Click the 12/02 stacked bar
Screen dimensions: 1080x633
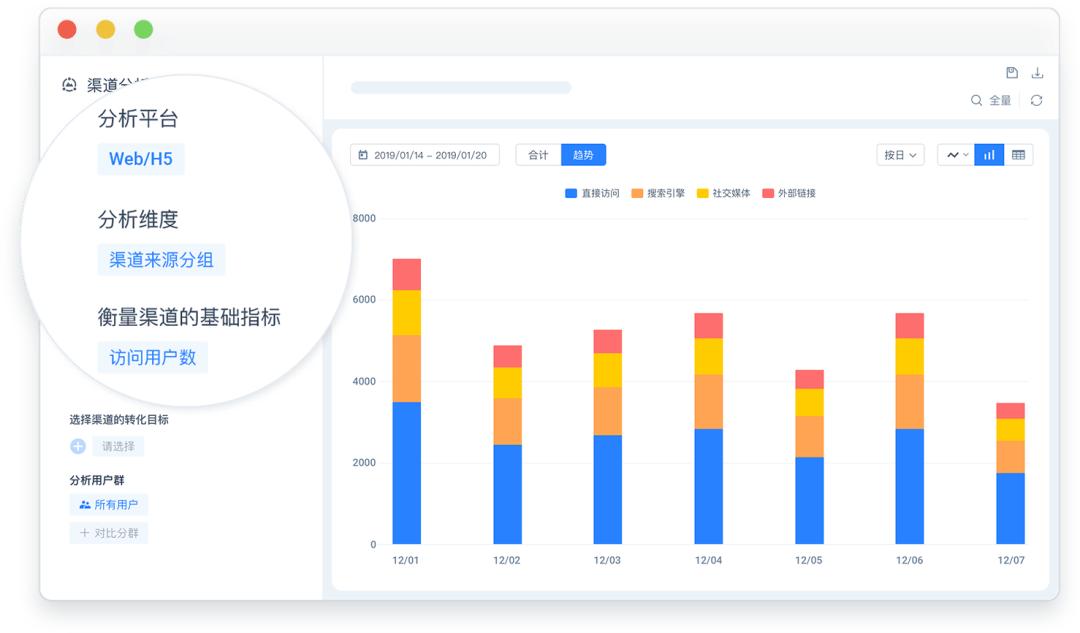[x=507, y=445]
